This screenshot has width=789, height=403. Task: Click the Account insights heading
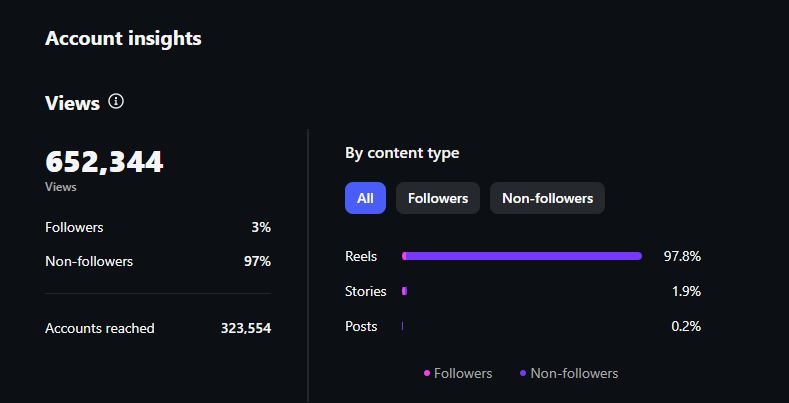pyautogui.click(x=123, y=39)
